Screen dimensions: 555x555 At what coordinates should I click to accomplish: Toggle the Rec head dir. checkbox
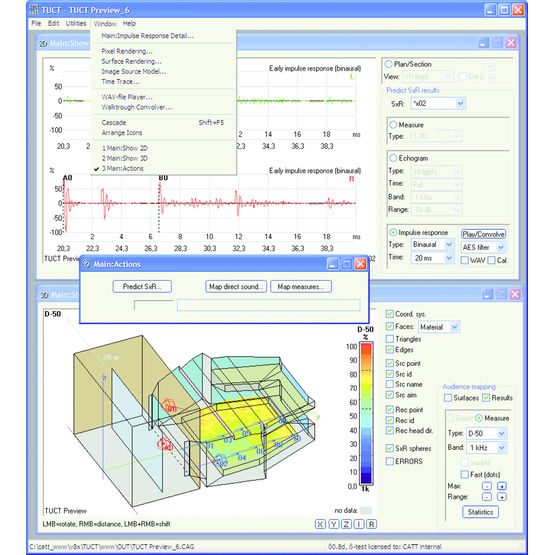(x=390, y=430)
